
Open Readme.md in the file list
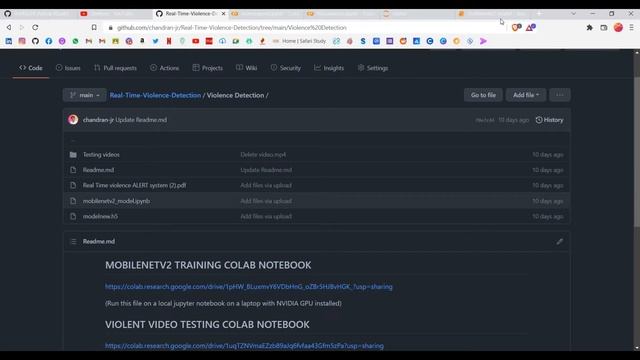coord(98,170)
